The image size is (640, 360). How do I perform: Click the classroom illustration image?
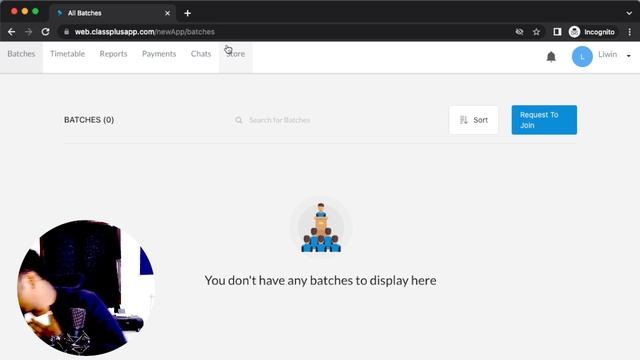pyautogui.click(x=321, y=227)
